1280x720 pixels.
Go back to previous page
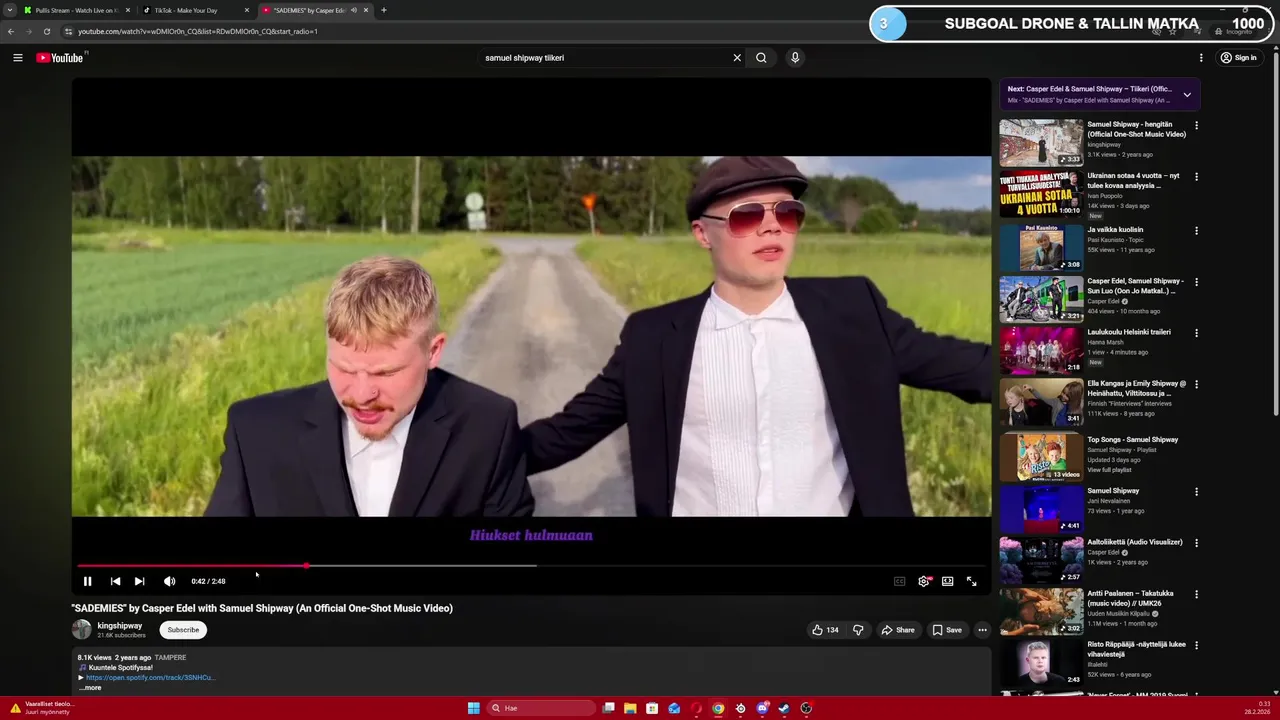[x=11, y=31]
